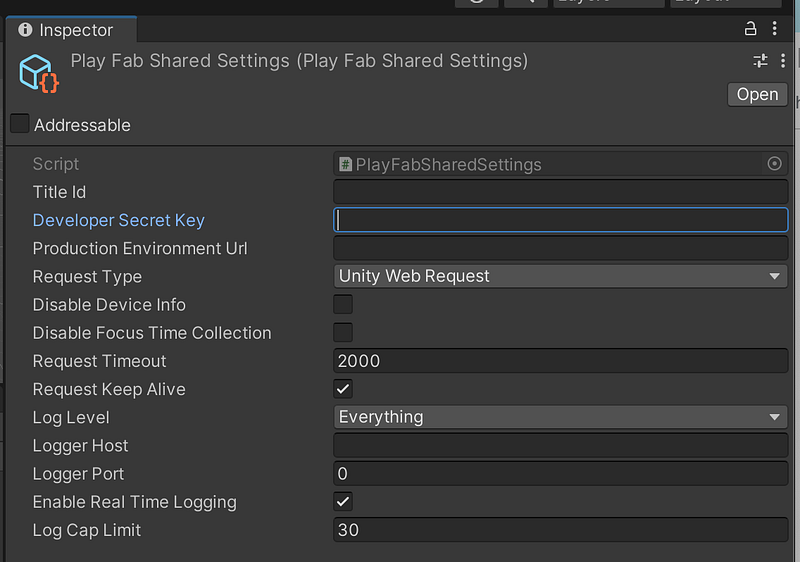The width and height of the screenshot is (800, 562).
Task: Enable the Disable Device Info checkbox
Action: 343,304
